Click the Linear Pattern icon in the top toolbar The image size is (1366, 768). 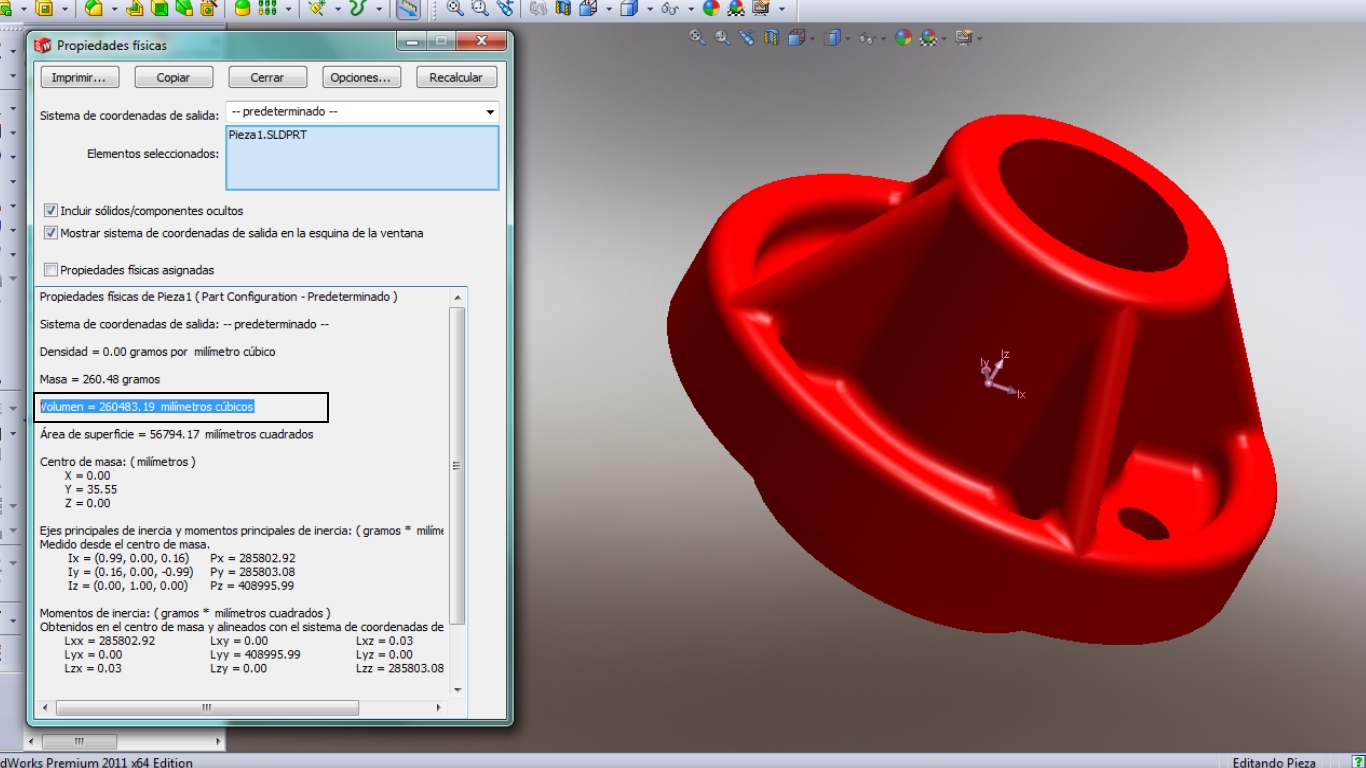click(x=267, y=9)
